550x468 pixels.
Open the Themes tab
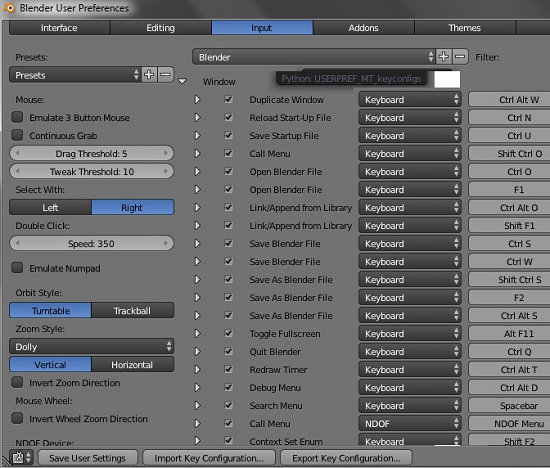point(465,28)
